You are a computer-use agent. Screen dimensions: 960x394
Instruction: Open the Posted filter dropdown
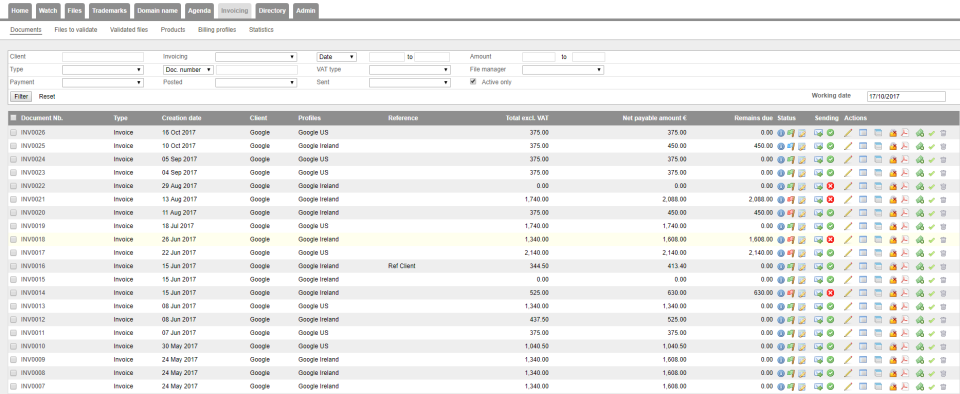(x=256, y=83)
